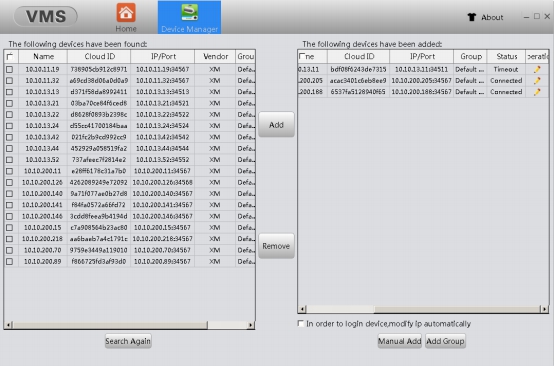Select IP cell 10.10.13.52:34552

(163, 160)
